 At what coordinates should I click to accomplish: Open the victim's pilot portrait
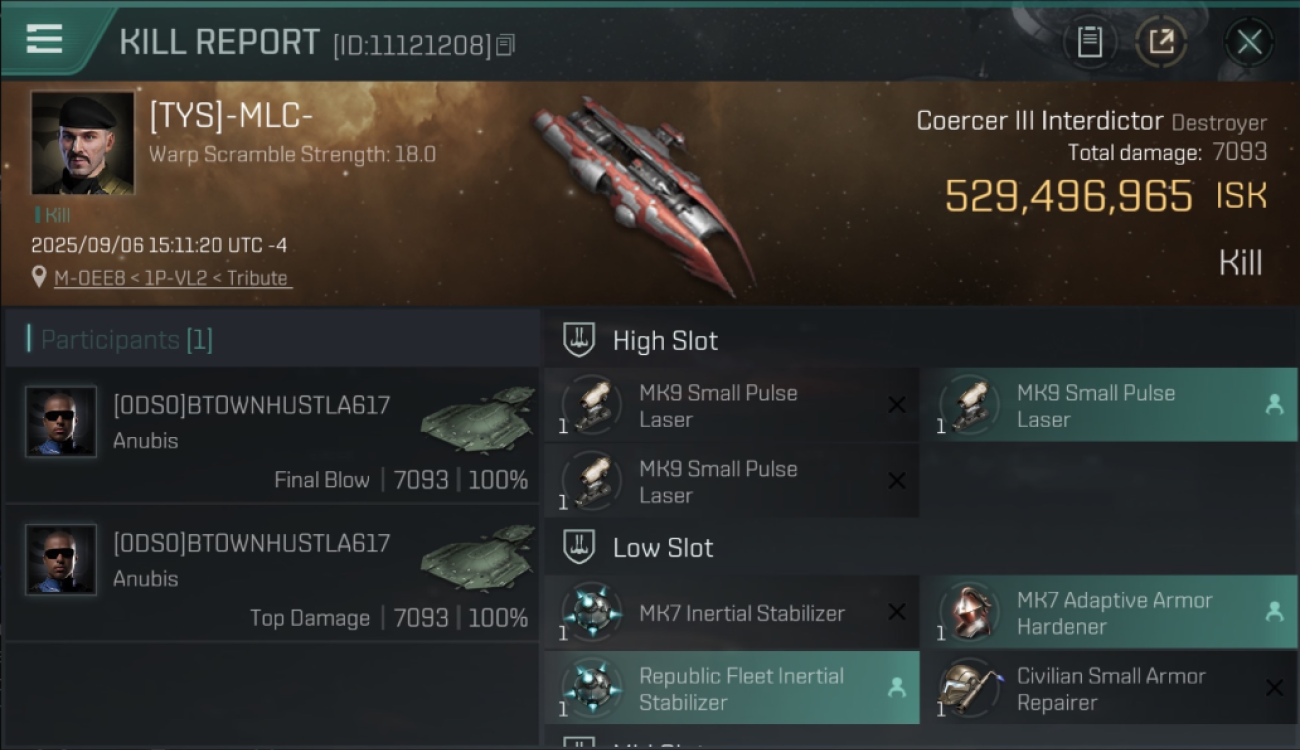82,143
